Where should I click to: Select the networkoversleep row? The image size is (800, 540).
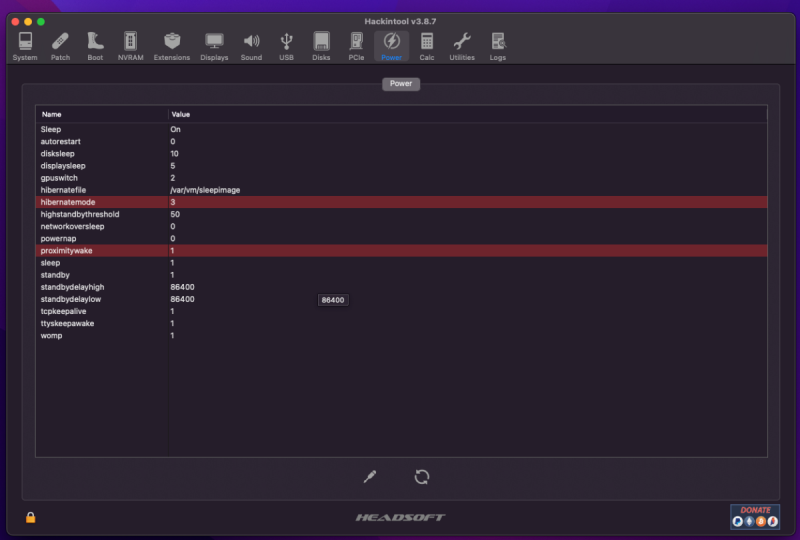[402, 227]
